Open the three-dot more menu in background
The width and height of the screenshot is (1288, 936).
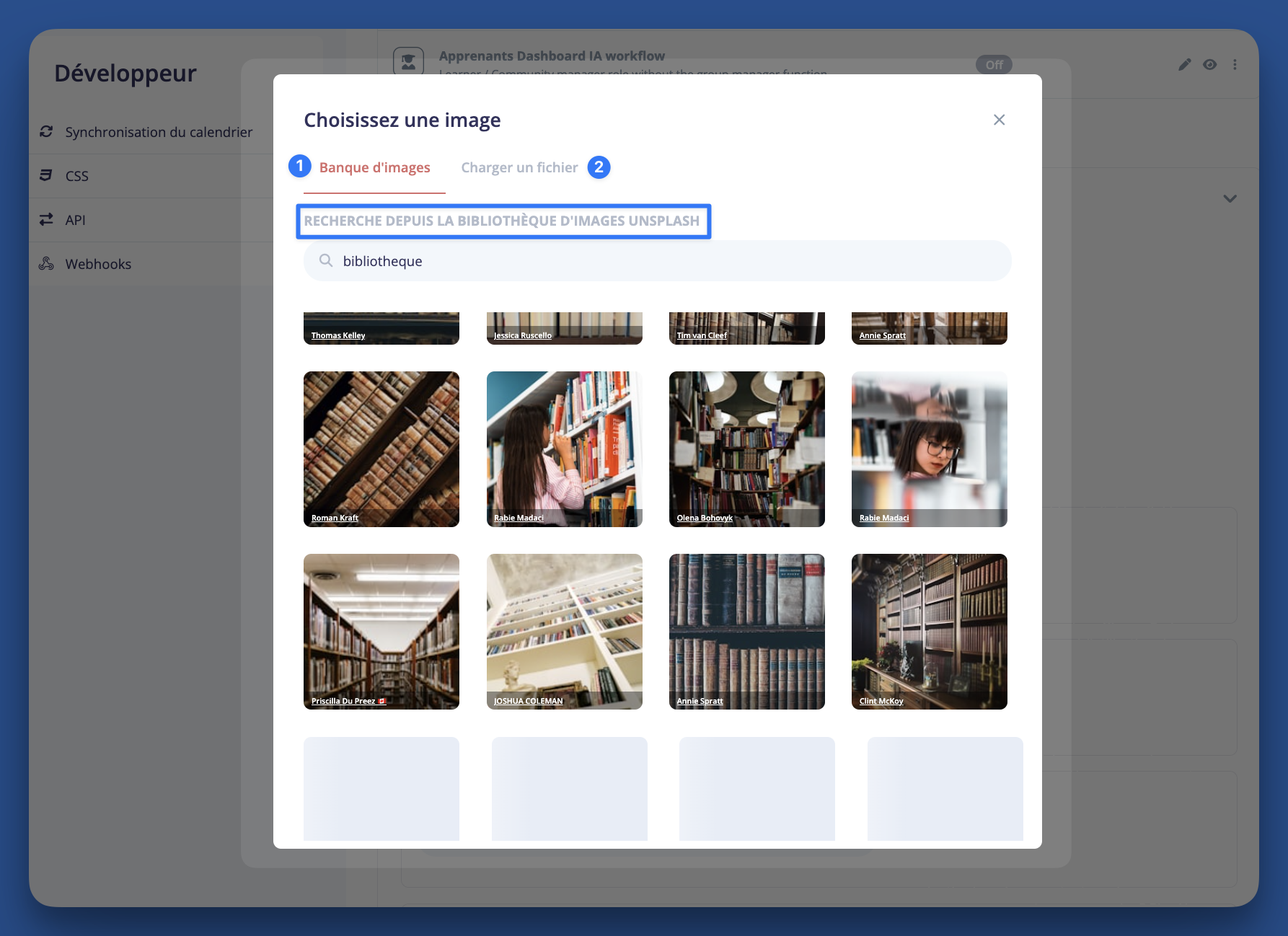click(1235, 65)
